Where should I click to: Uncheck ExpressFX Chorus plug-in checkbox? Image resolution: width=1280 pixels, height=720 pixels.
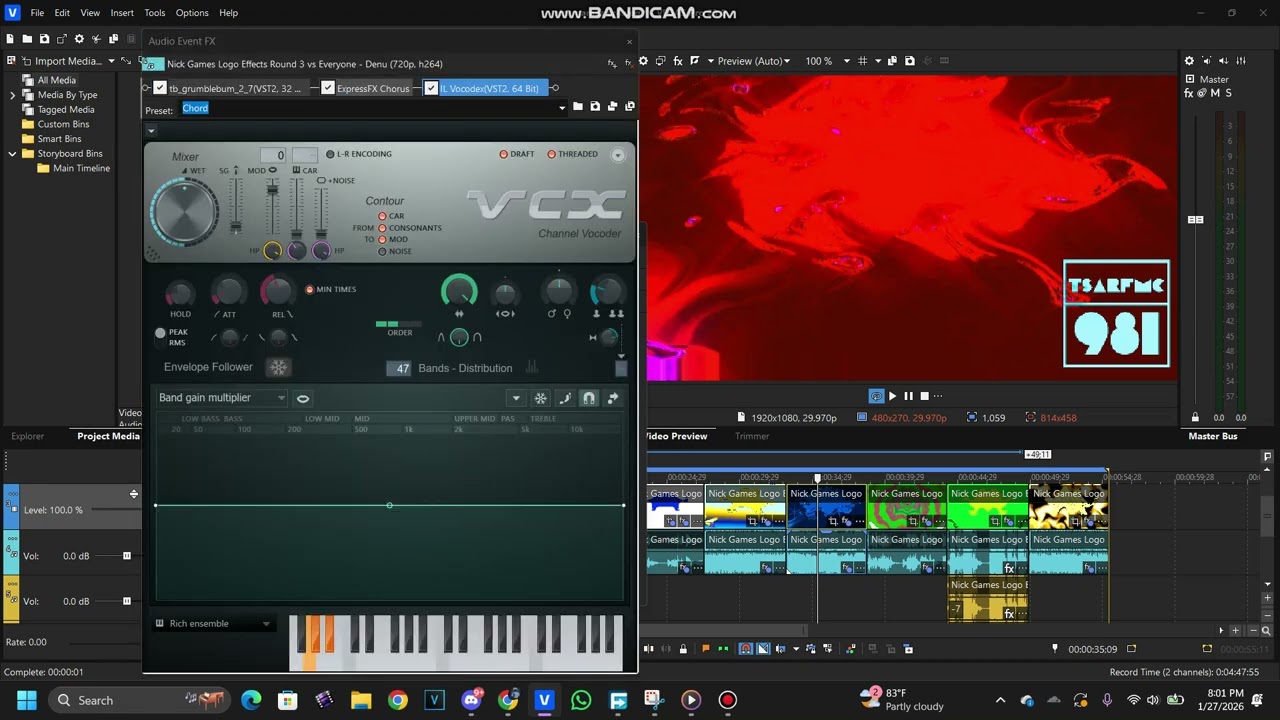click(328, 88)
